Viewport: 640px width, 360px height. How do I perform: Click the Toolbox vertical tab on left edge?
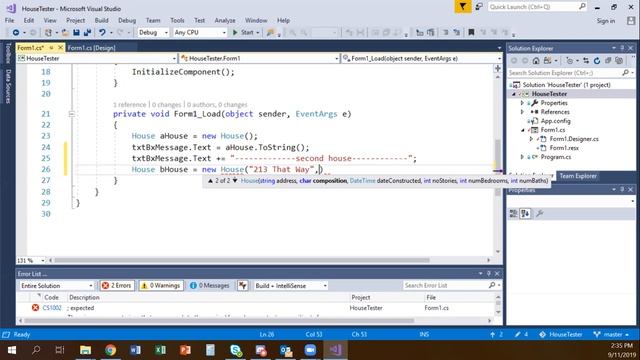coord(8,53)
